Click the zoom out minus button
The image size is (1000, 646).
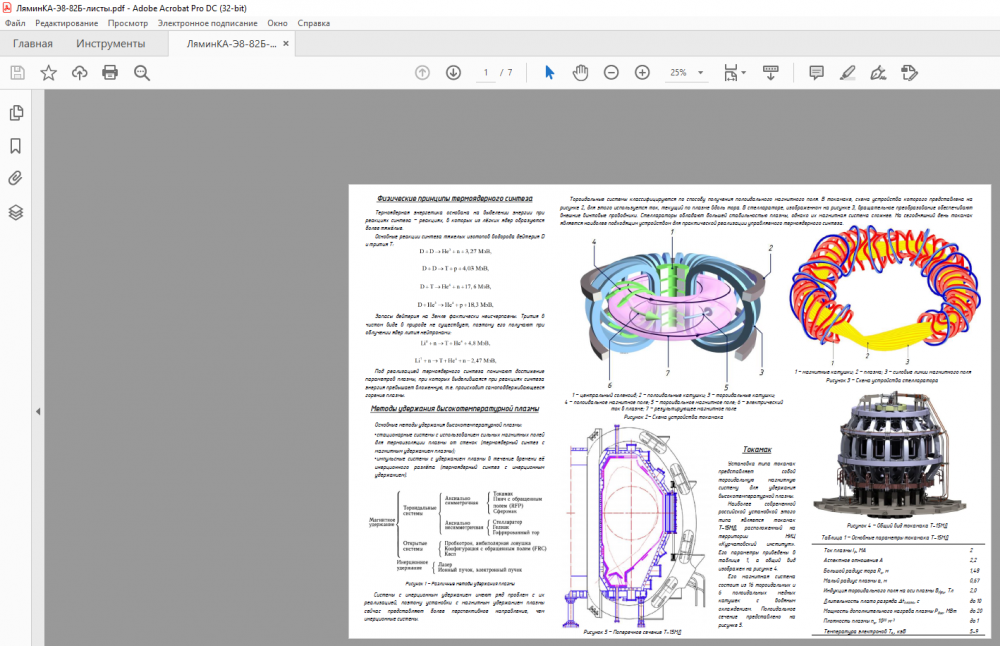[x=611, y=72]
